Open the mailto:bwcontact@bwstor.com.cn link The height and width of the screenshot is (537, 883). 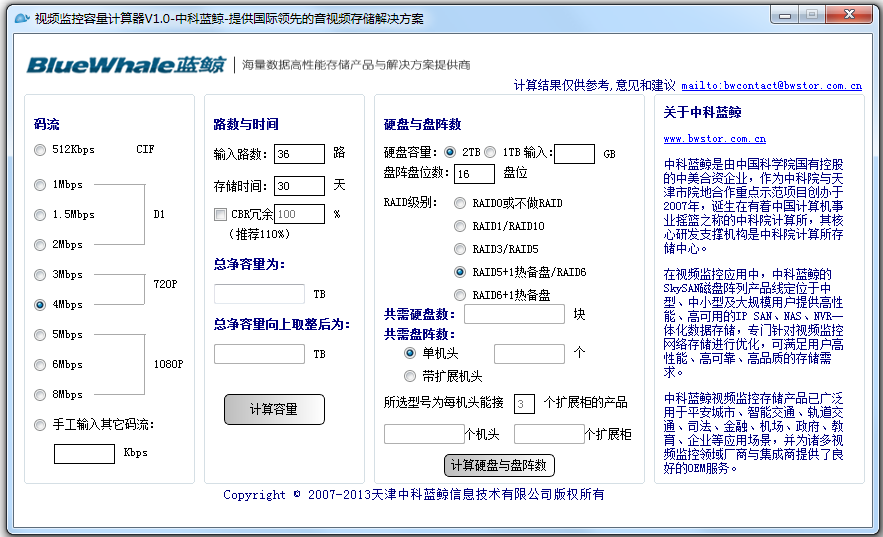click(x=771, y=86)
